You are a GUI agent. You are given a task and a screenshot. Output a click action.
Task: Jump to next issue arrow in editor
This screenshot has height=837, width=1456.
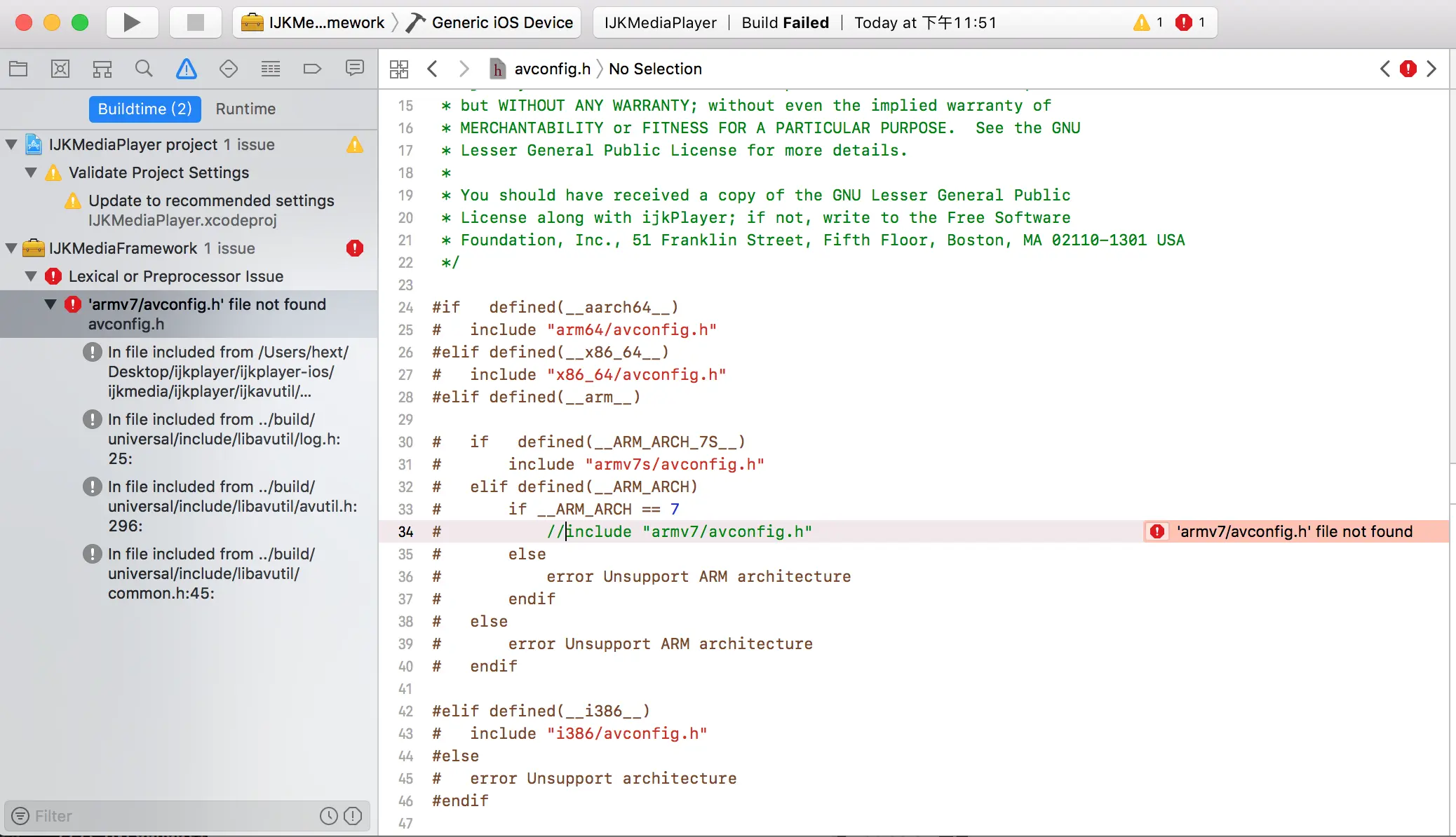point(1431,69)
